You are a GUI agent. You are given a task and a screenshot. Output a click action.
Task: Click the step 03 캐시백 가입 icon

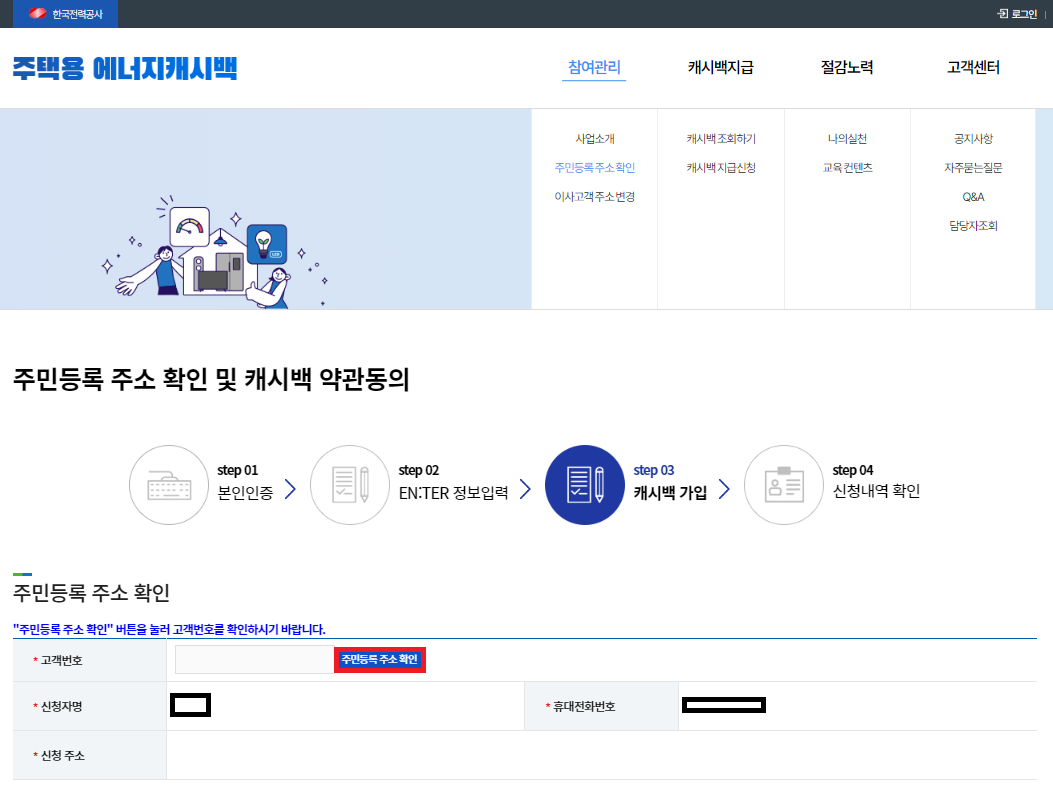(585, 485)
